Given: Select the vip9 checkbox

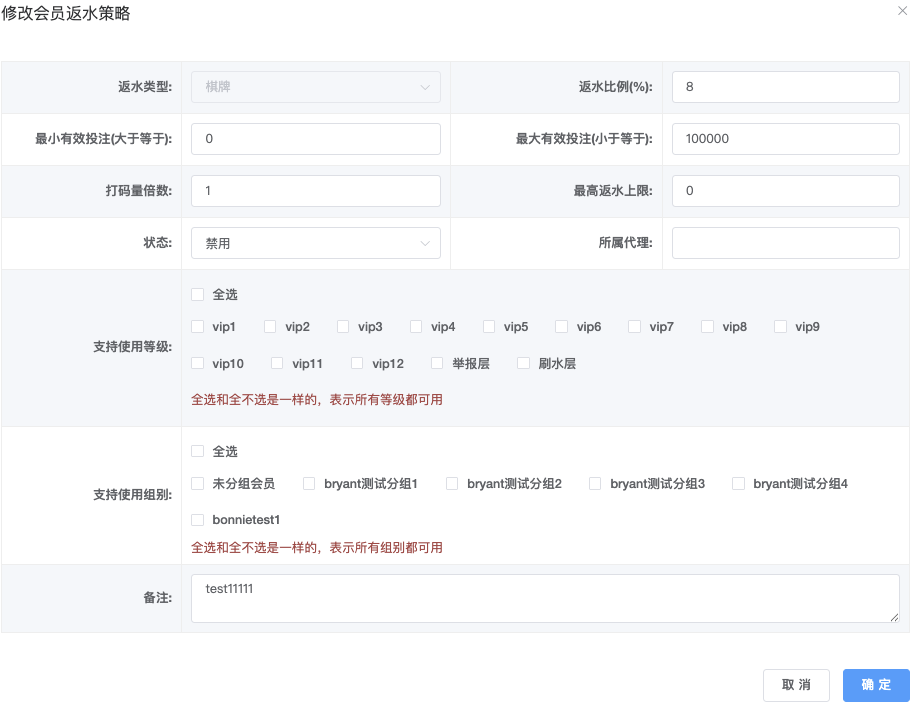Looking at the screenshot, I should pyautogui.click(x=781, y=327).
